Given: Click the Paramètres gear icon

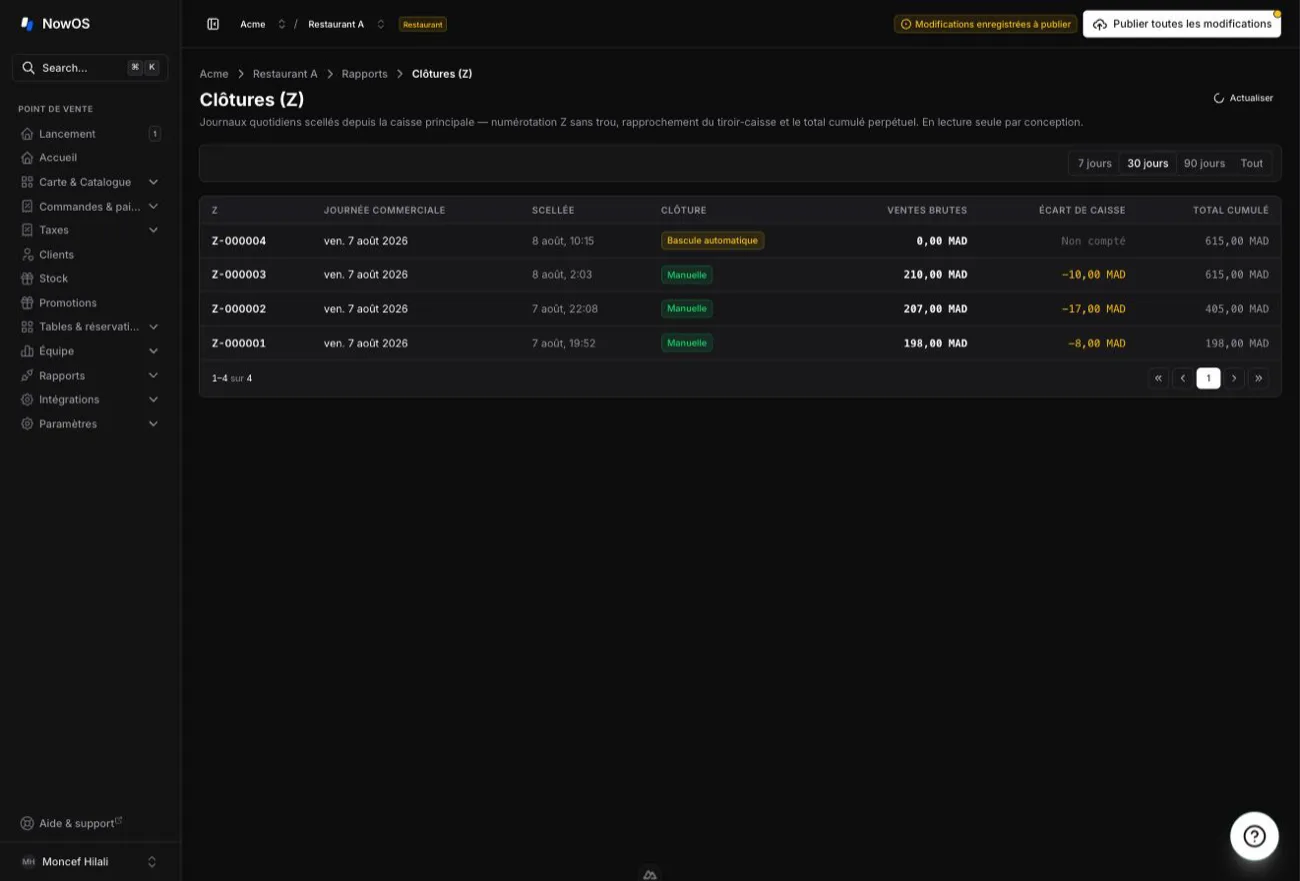Looking at the screenshot, I should 27,424.
